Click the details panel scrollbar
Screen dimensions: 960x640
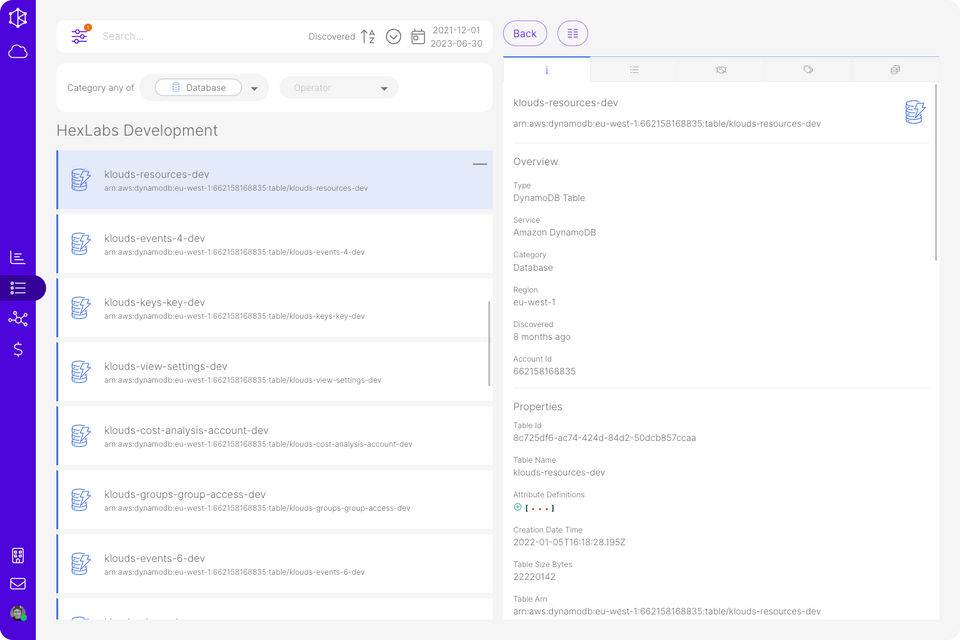click(x=936, y=173)
